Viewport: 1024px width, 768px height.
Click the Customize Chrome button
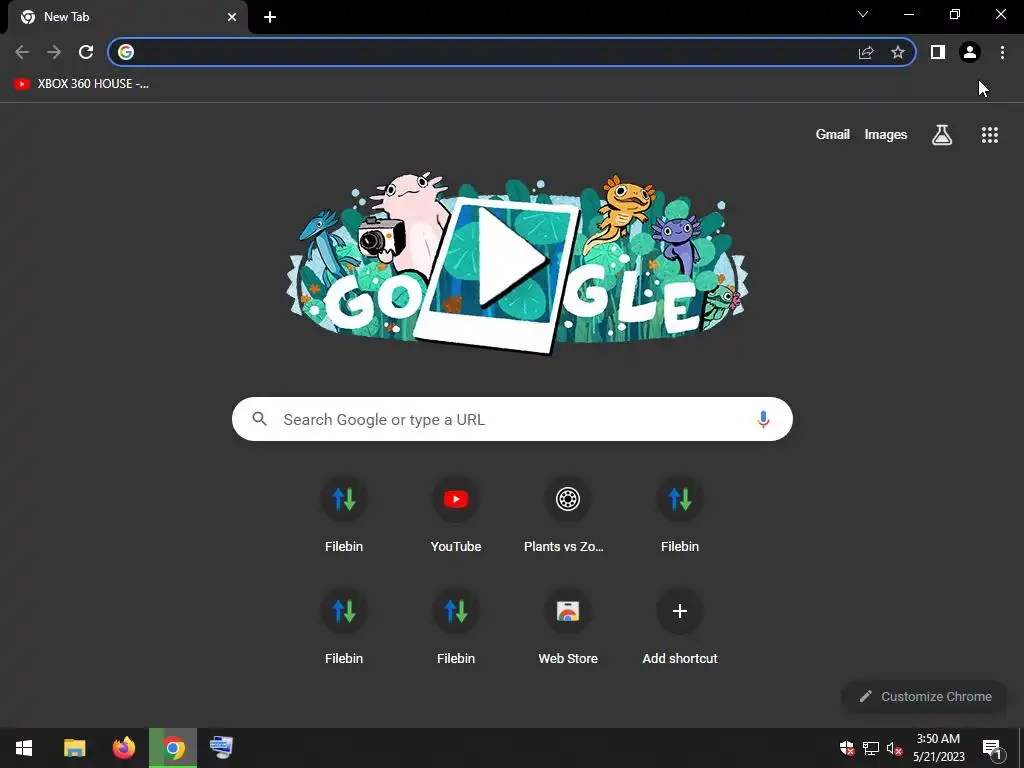[x=925, y=696]
